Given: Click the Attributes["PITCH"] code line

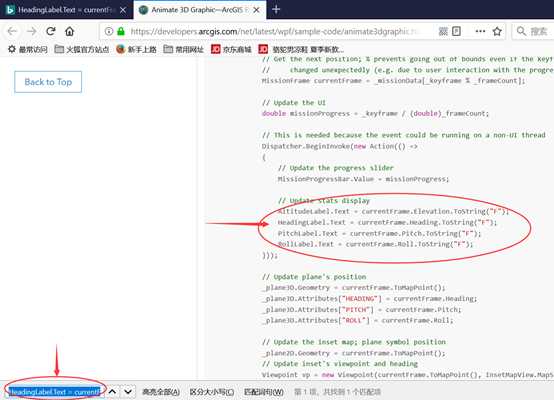Looking at the screenshot, I should 361,310.
